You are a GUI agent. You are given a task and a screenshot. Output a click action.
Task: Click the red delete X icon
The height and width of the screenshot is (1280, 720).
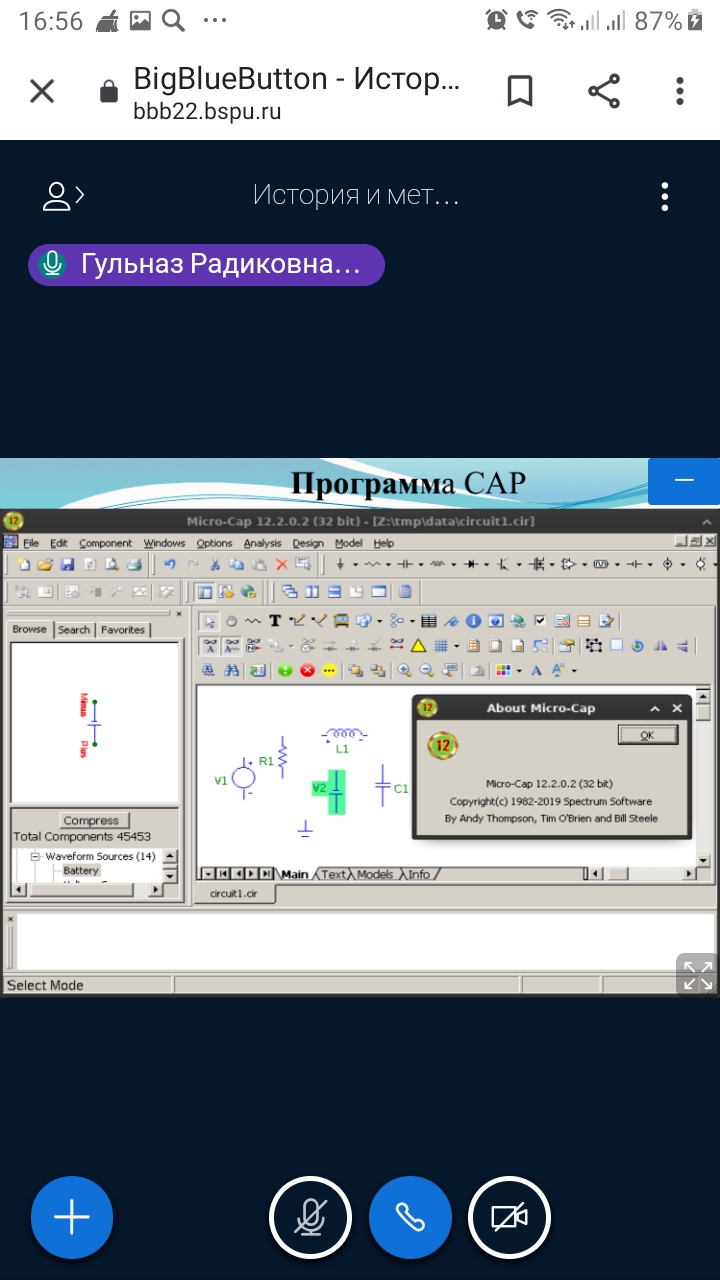click(x=281, y=565)
